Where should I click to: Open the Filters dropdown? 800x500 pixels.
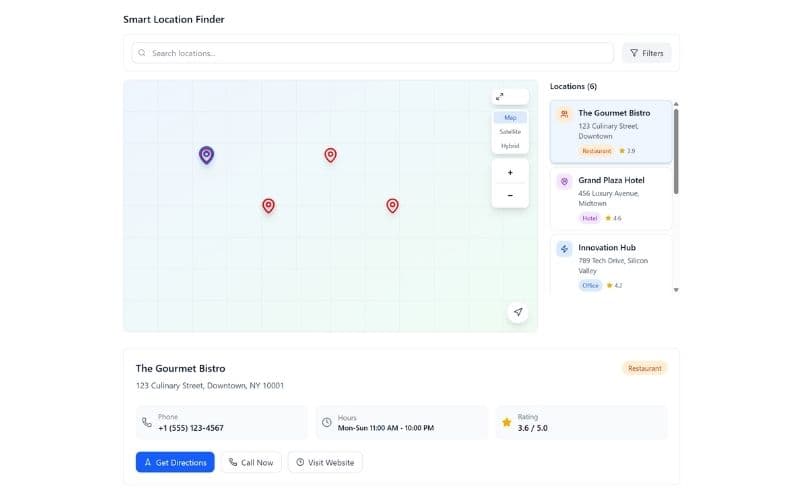(646, 53)
